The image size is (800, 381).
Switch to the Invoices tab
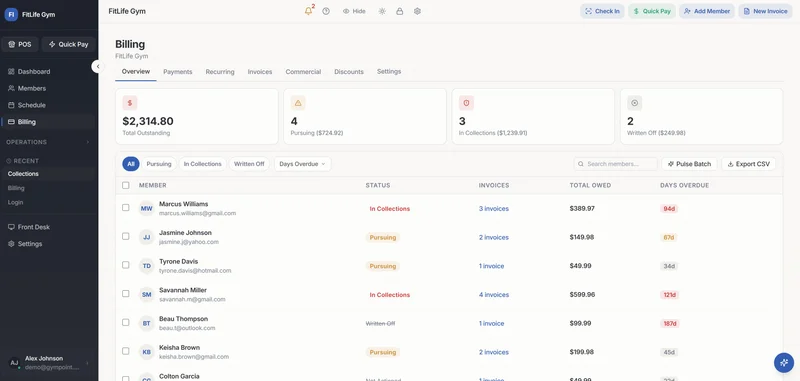pyautogui.click(x=260, y=72)
